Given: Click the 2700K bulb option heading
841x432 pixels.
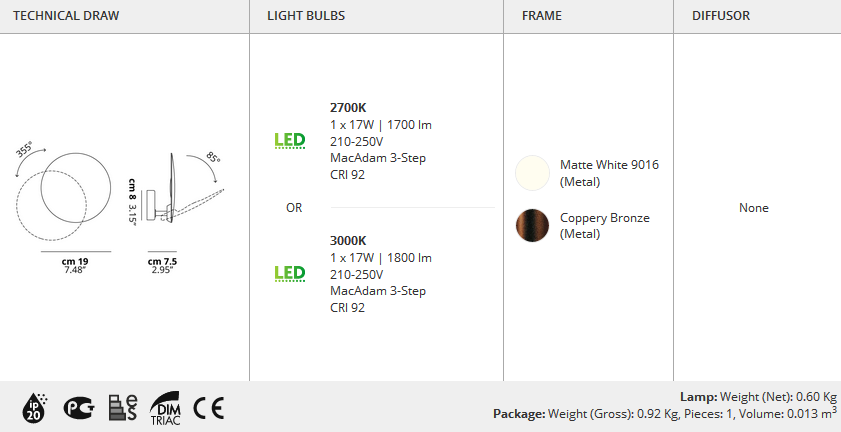Looking at the screenshot, I should click(x=348, y=107).
